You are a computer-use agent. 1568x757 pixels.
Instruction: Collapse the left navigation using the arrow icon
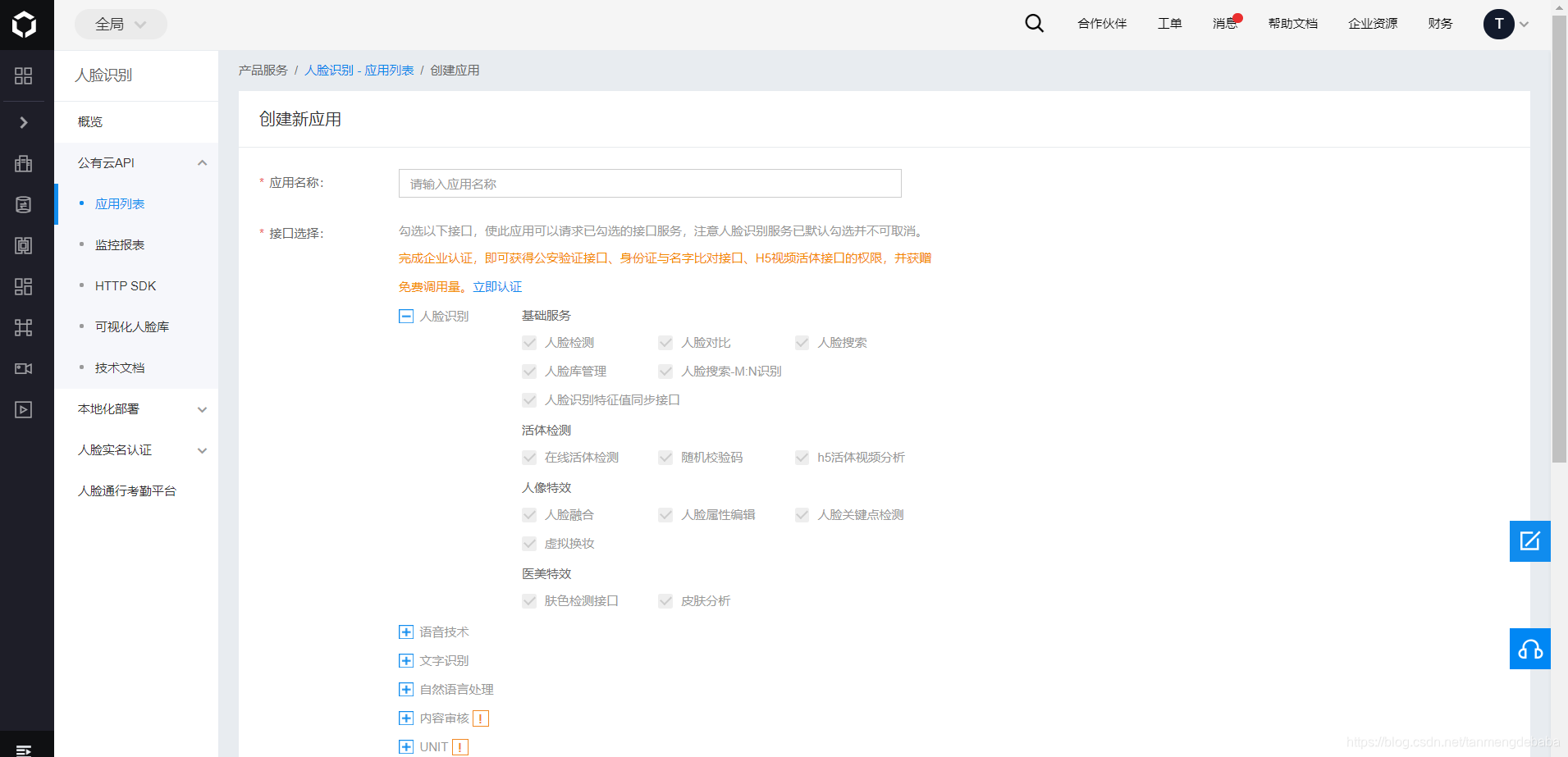[x=25, y=122]
